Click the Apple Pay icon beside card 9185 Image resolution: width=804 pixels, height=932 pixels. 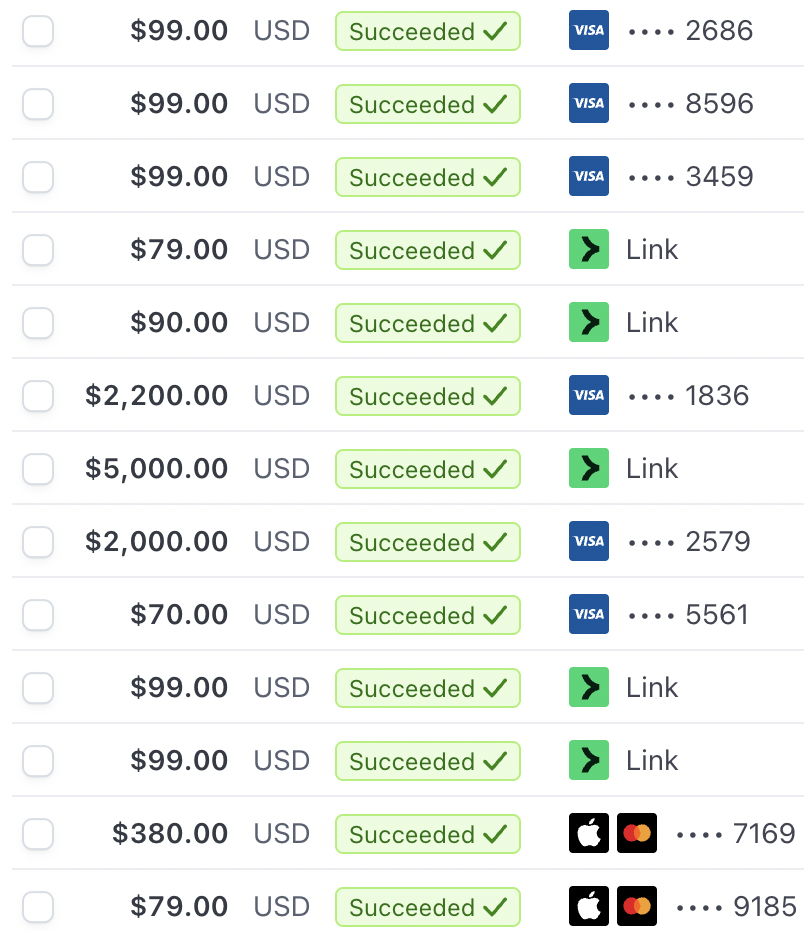588,906
